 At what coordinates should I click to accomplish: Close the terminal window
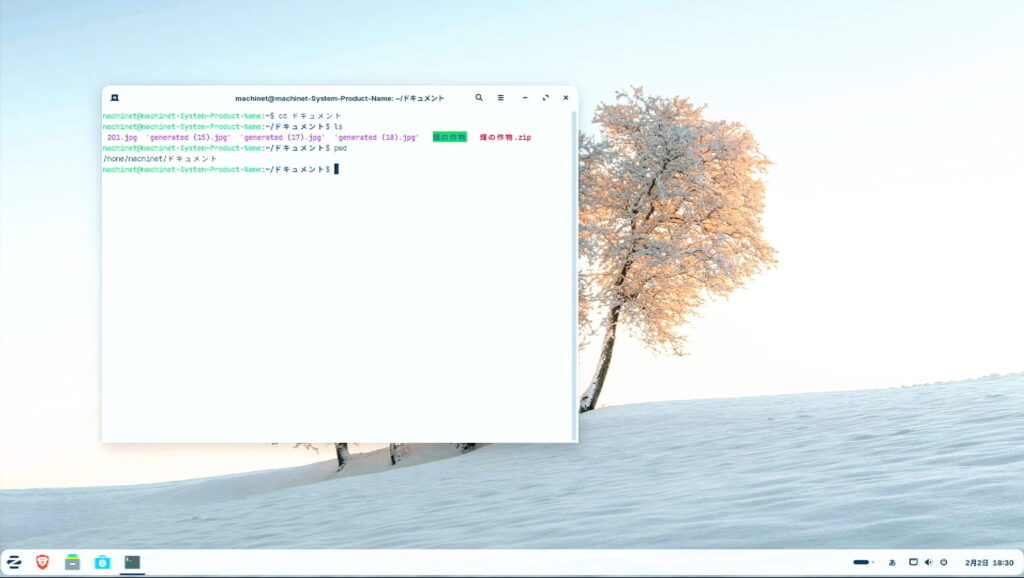(x=565, y=98)
